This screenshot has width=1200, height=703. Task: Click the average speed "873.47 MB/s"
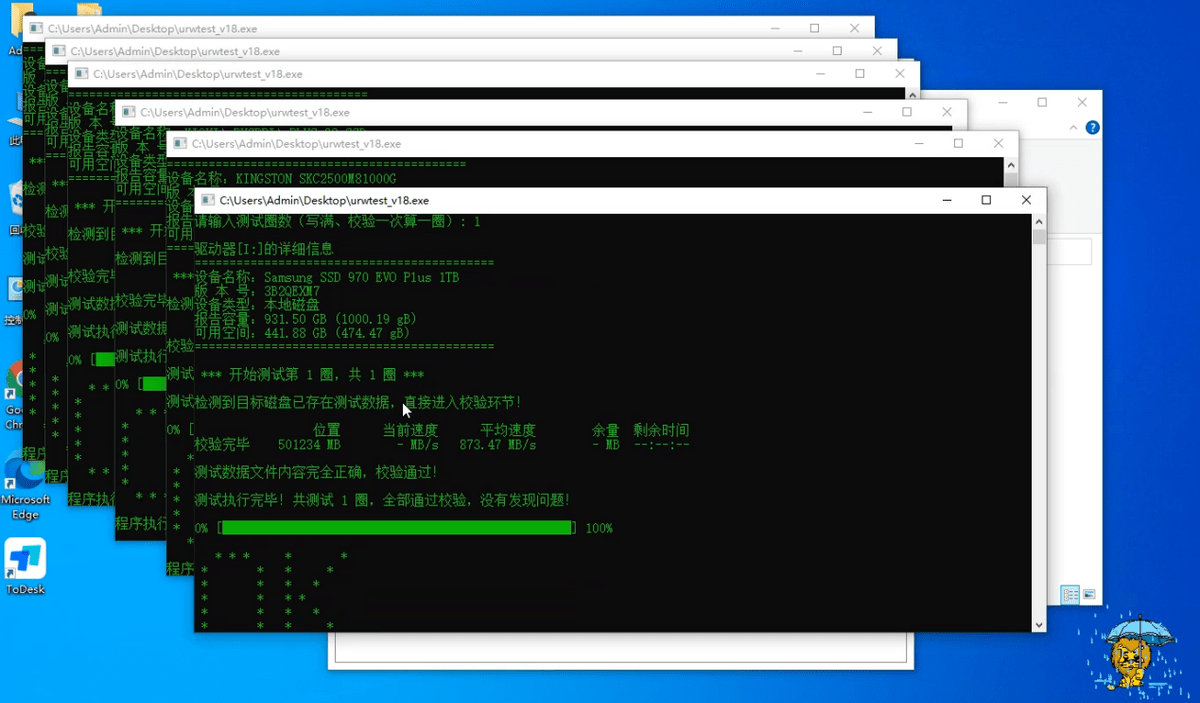(498, 444)
